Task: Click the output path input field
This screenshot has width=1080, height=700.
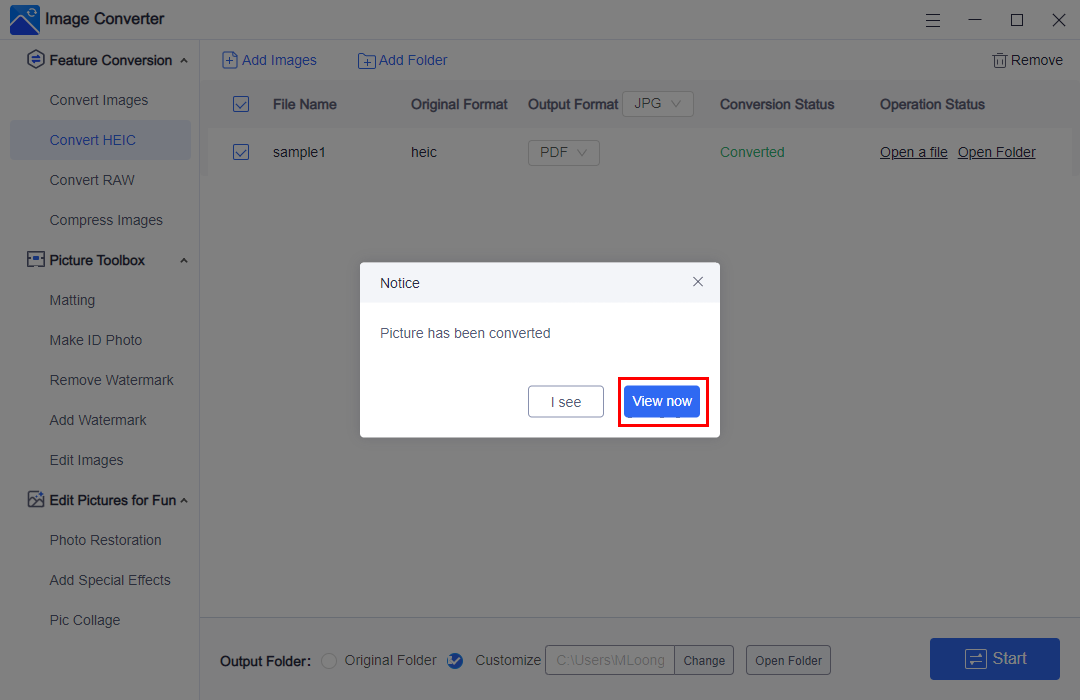Action: point(610,660)
